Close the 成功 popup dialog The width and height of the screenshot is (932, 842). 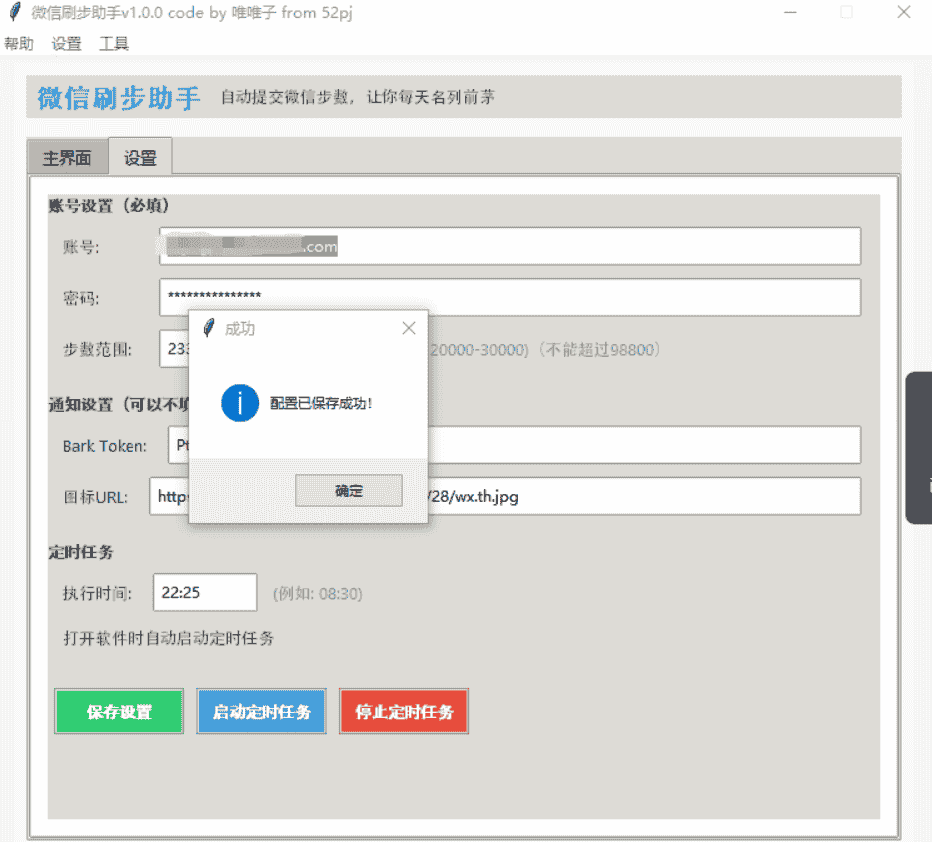click(x=408, y=327)
